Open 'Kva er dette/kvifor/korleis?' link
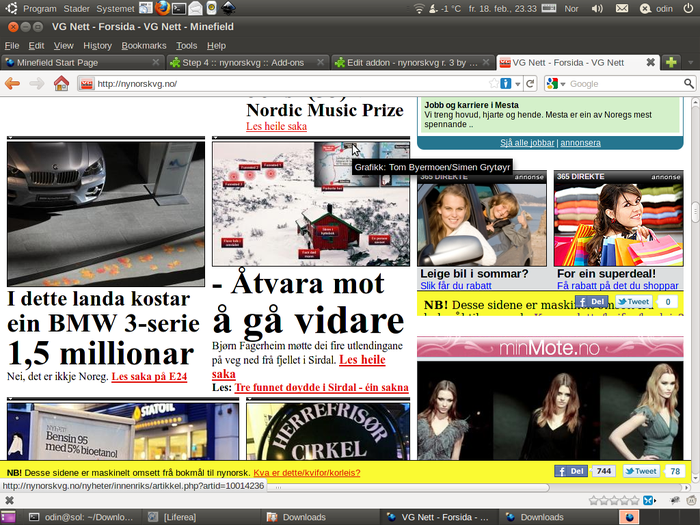Viewport: 700px width, 525px height. point(307,473)
